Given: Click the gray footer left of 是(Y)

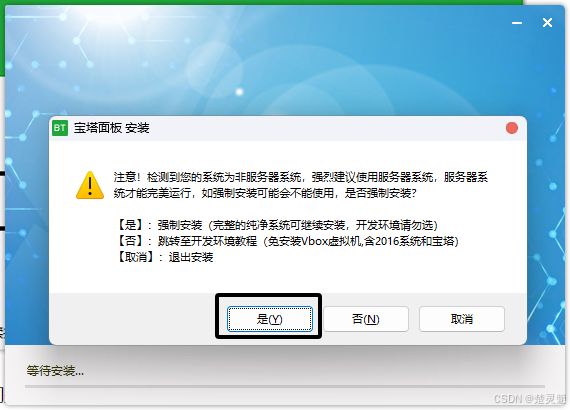Looking at the screenshot, I should tap(132, 319).
